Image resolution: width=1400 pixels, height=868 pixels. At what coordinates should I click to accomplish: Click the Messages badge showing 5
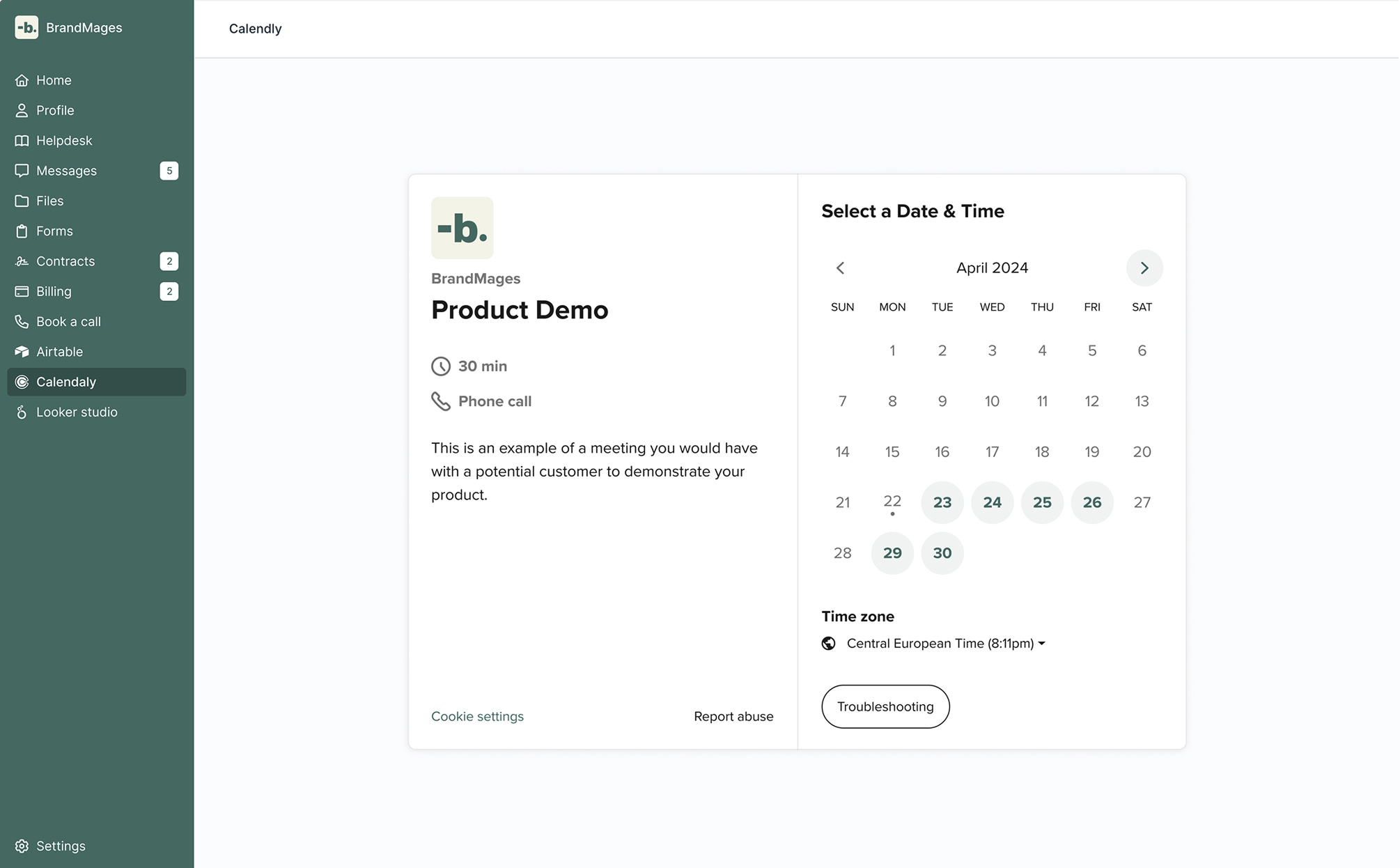pos(169,171)
